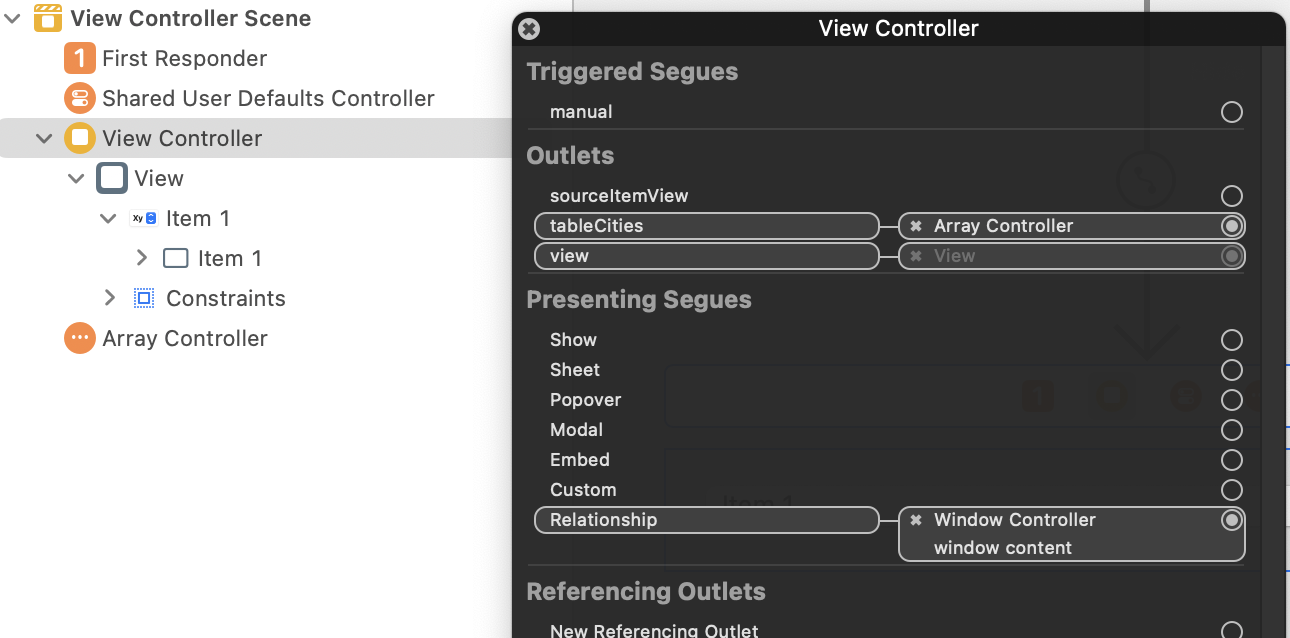Click the Shared User Defaults Controller icon
The height and width of the screenshot is (638, 1290).
coord(80,98)
